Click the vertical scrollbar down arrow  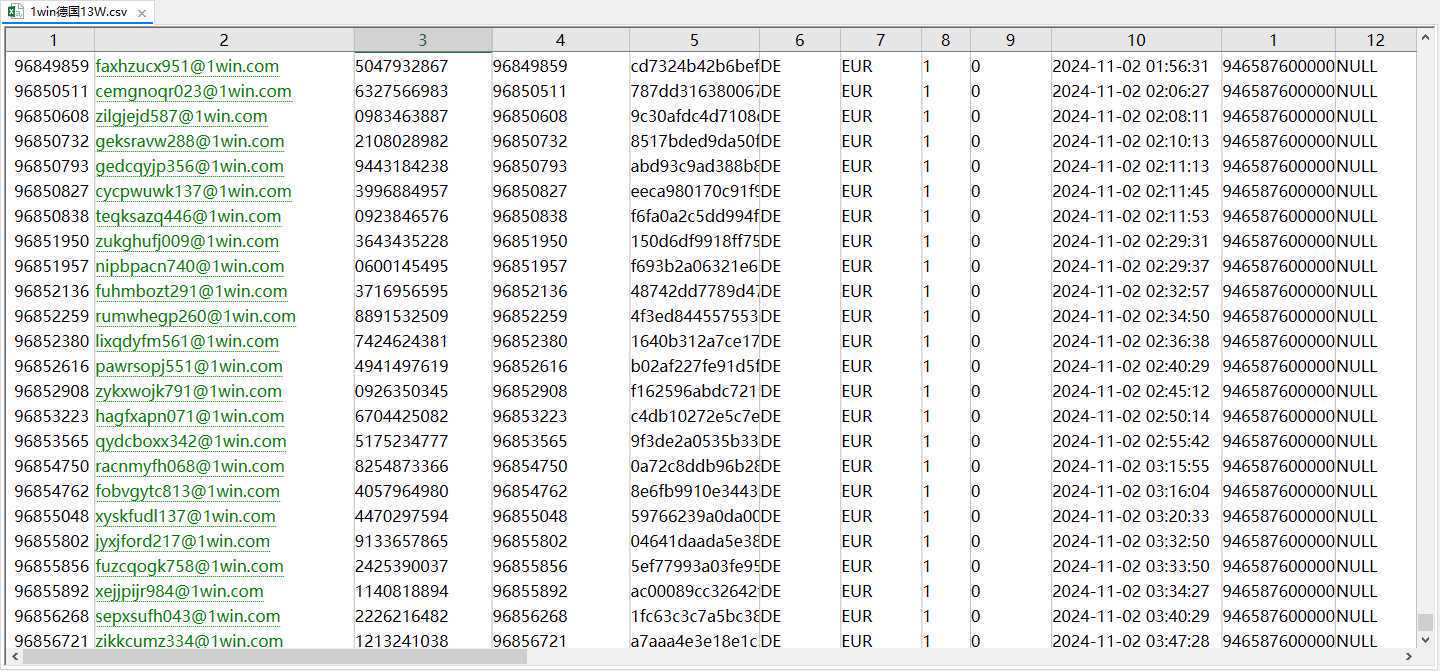[1426, 640]
